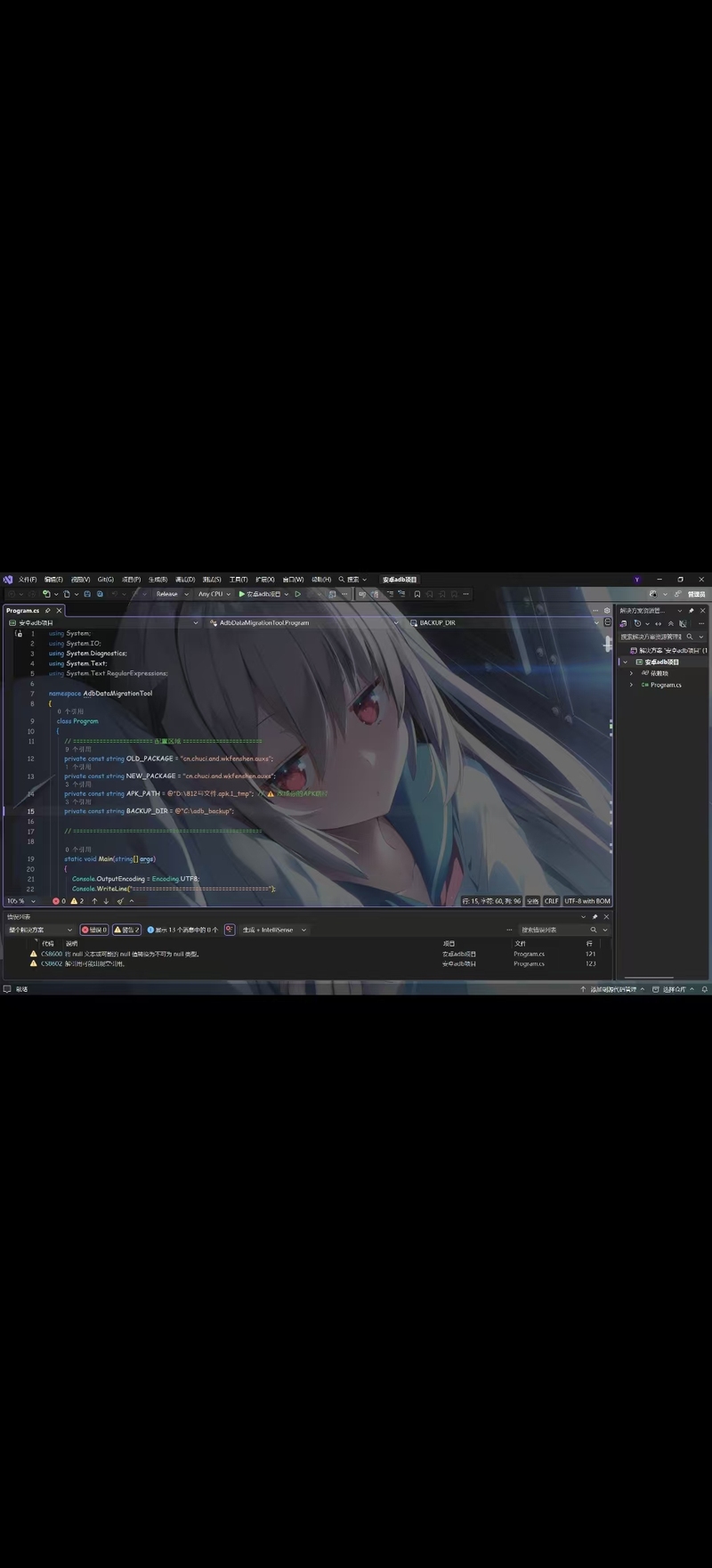Select the Program.cs editor tab
712x1568 pixels.
(22, 611)
